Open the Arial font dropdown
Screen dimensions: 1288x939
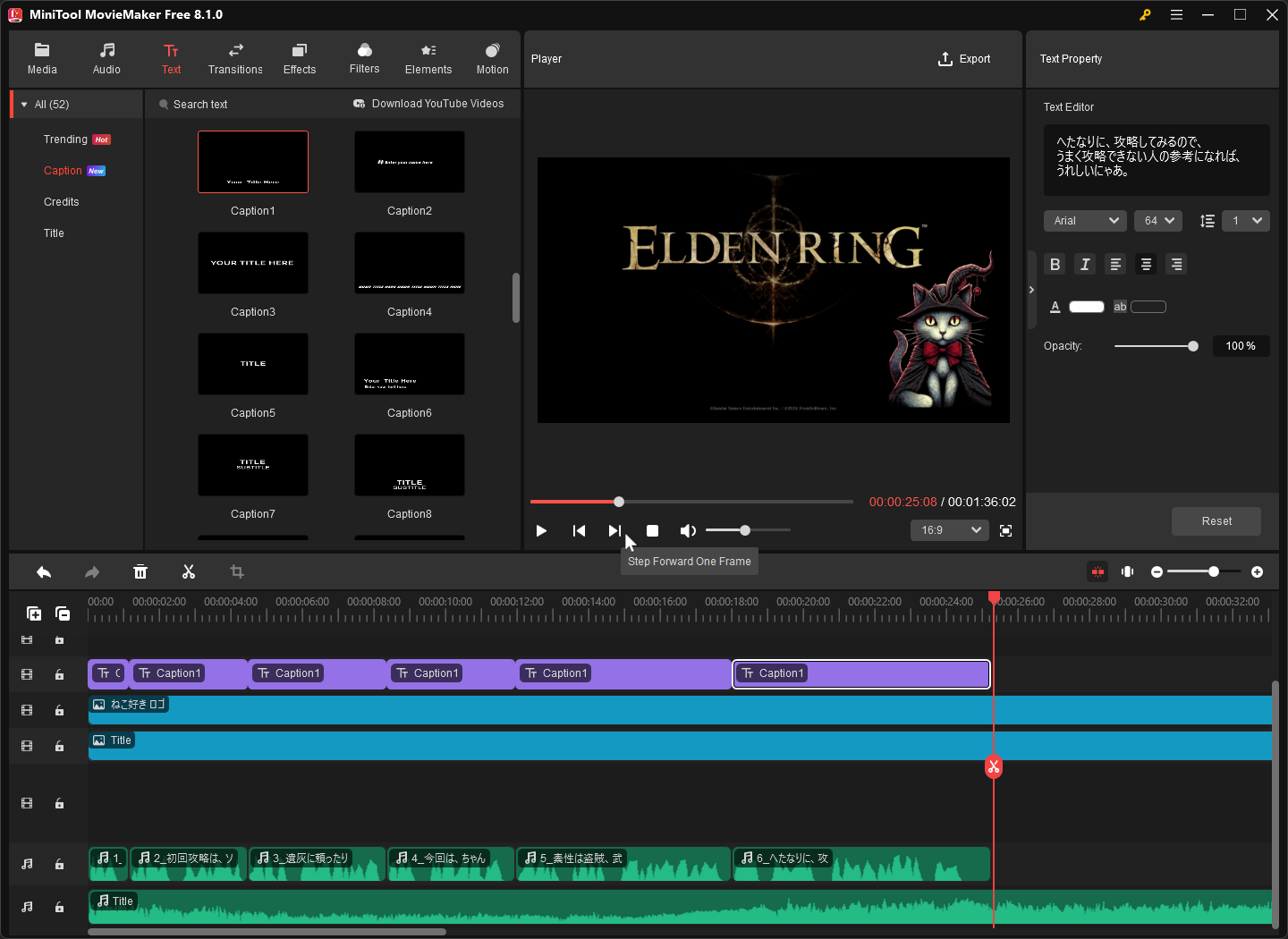coord(1085,221)
